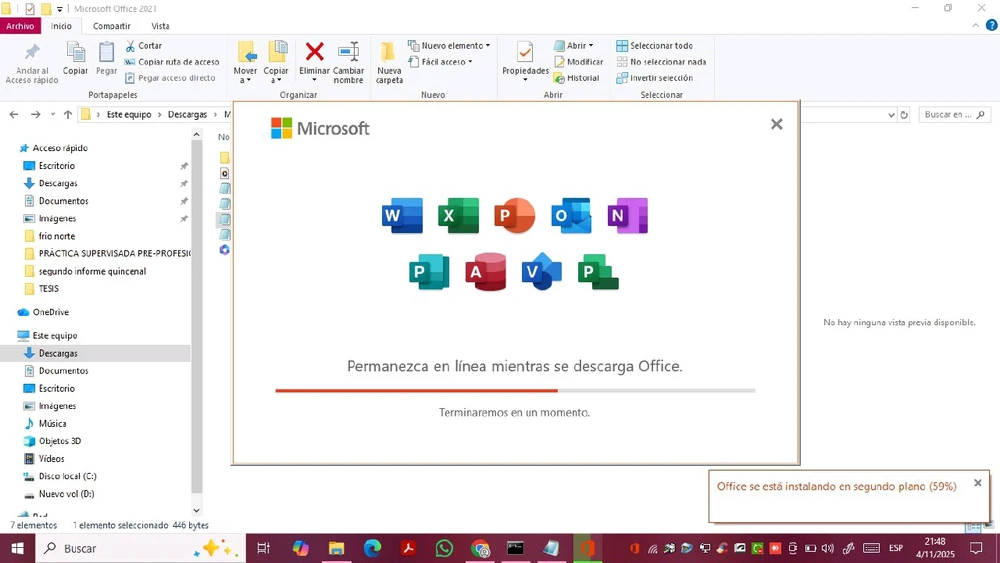This screenshot has height=563, width=1000.
Task: Open the Compartir ribbon tab
Action: (111, 26)
